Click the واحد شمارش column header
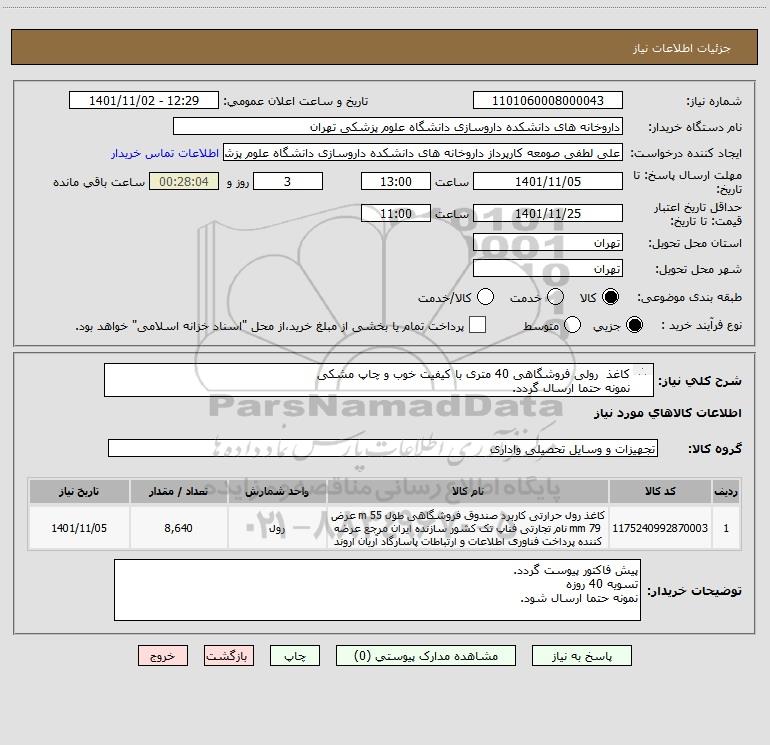Viewport: 770px width, 745px height. (277, 492)
